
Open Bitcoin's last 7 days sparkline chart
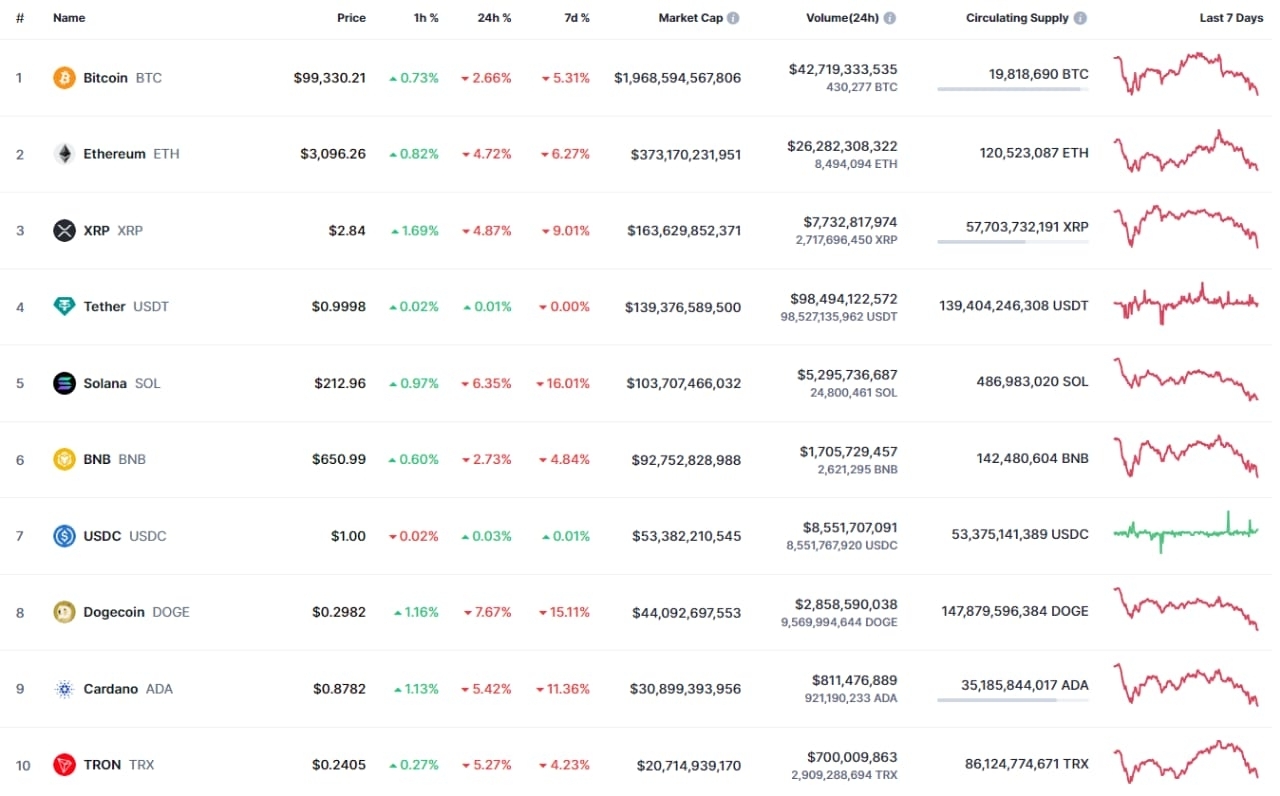[x=1186, y=75]
